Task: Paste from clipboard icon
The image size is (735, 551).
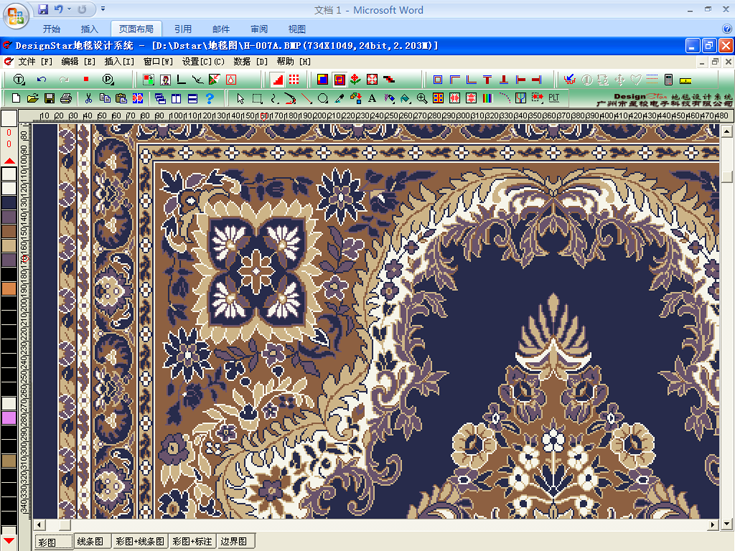Action: 121,98
